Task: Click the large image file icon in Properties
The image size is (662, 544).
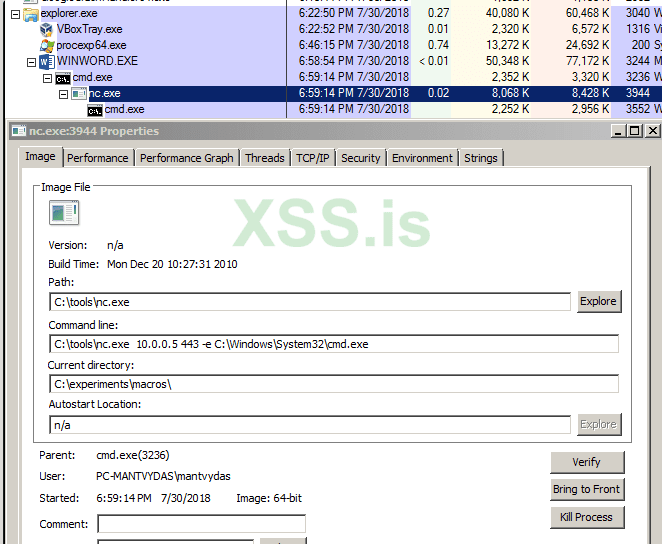Action: (x=64, y=213)
